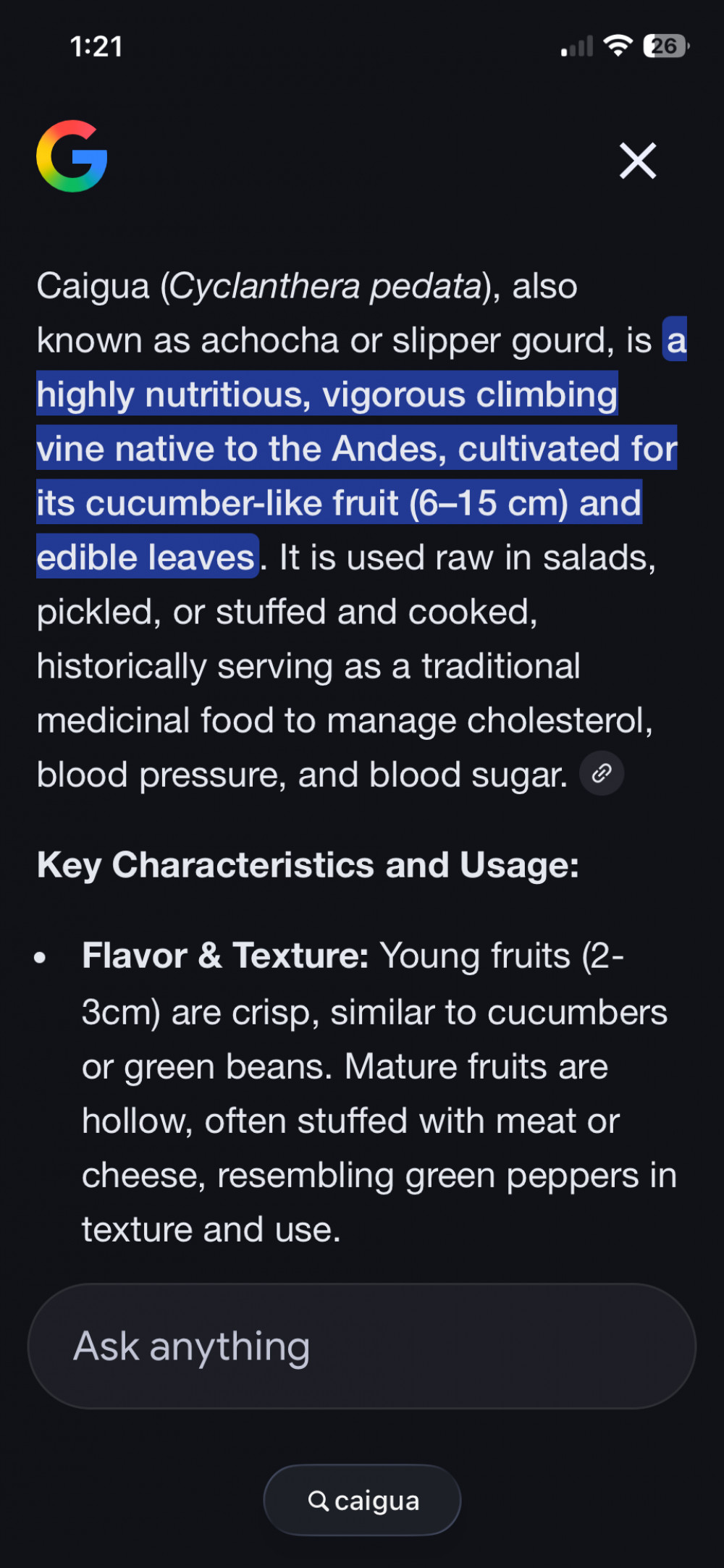
Task: Tap the magnifier icon in caigua chip
Action: tap(318, 1501)
